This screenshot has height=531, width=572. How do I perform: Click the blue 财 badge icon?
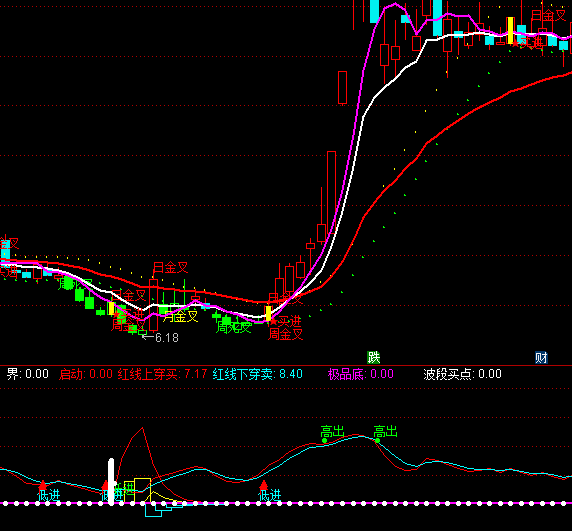click(x=541, y=357)
